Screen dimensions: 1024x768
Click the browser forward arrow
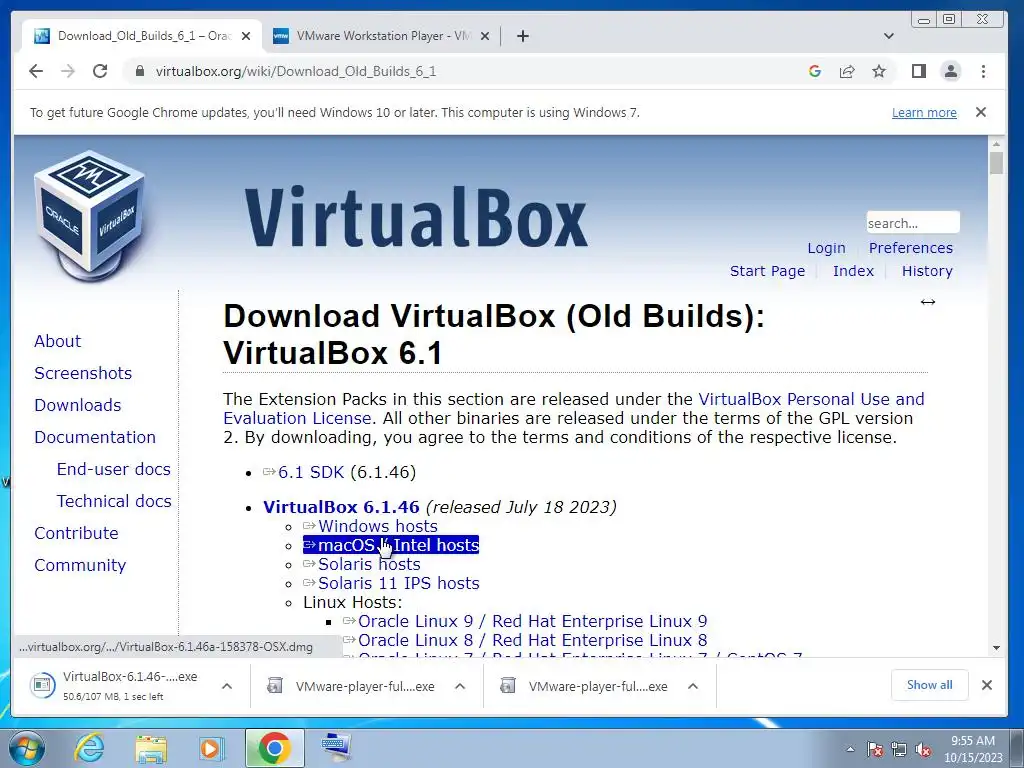[x=68, y=71]
